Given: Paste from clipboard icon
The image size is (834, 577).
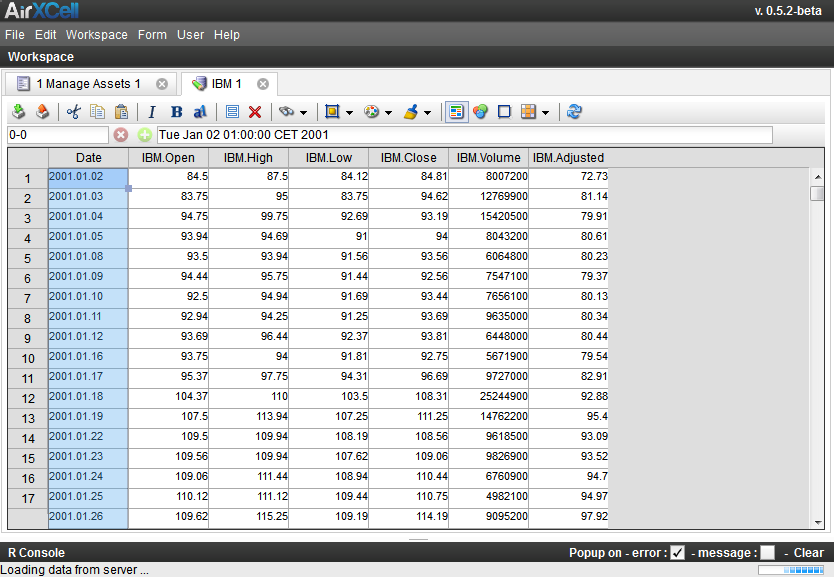Looking at the screenshot, I should pos(122,112).
